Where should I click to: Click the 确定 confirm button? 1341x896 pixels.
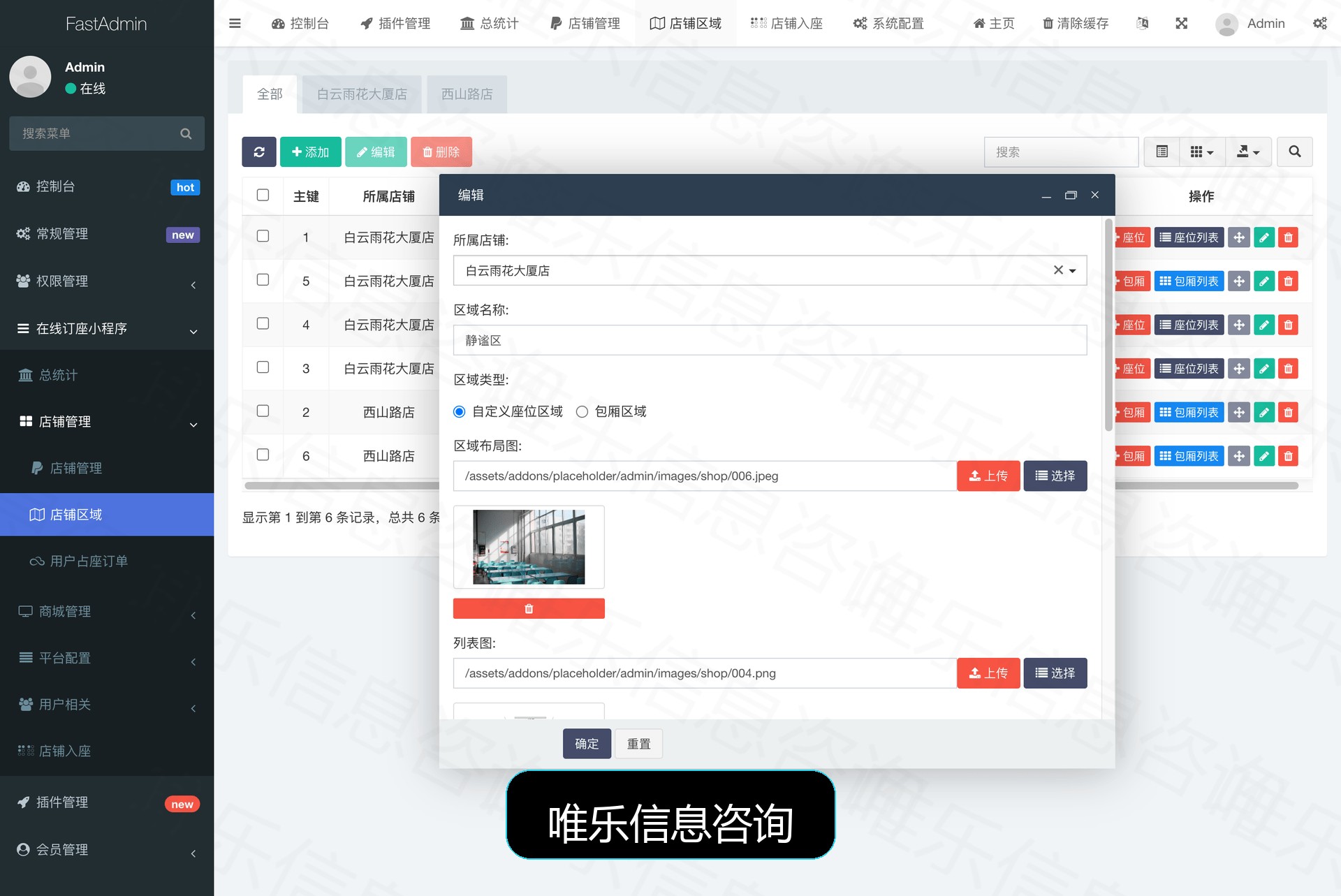click(587, 744)
